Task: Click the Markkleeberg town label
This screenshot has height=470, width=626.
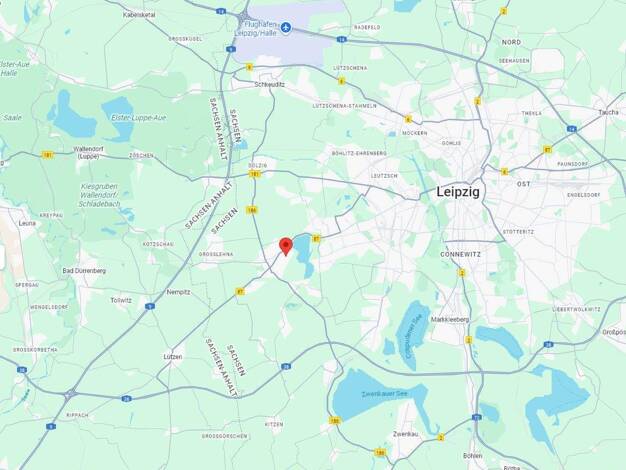Action: click(x=450, y=319)
